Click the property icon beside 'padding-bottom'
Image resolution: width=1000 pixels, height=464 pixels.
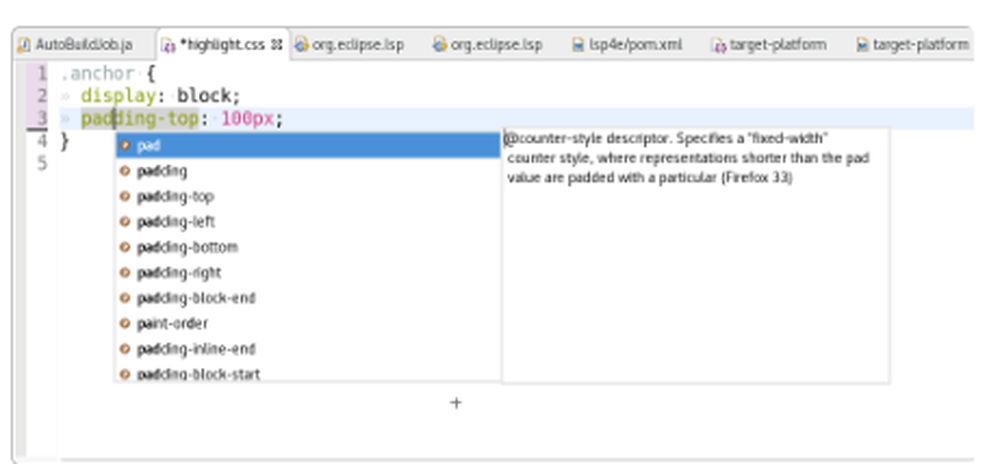(125, 247)
